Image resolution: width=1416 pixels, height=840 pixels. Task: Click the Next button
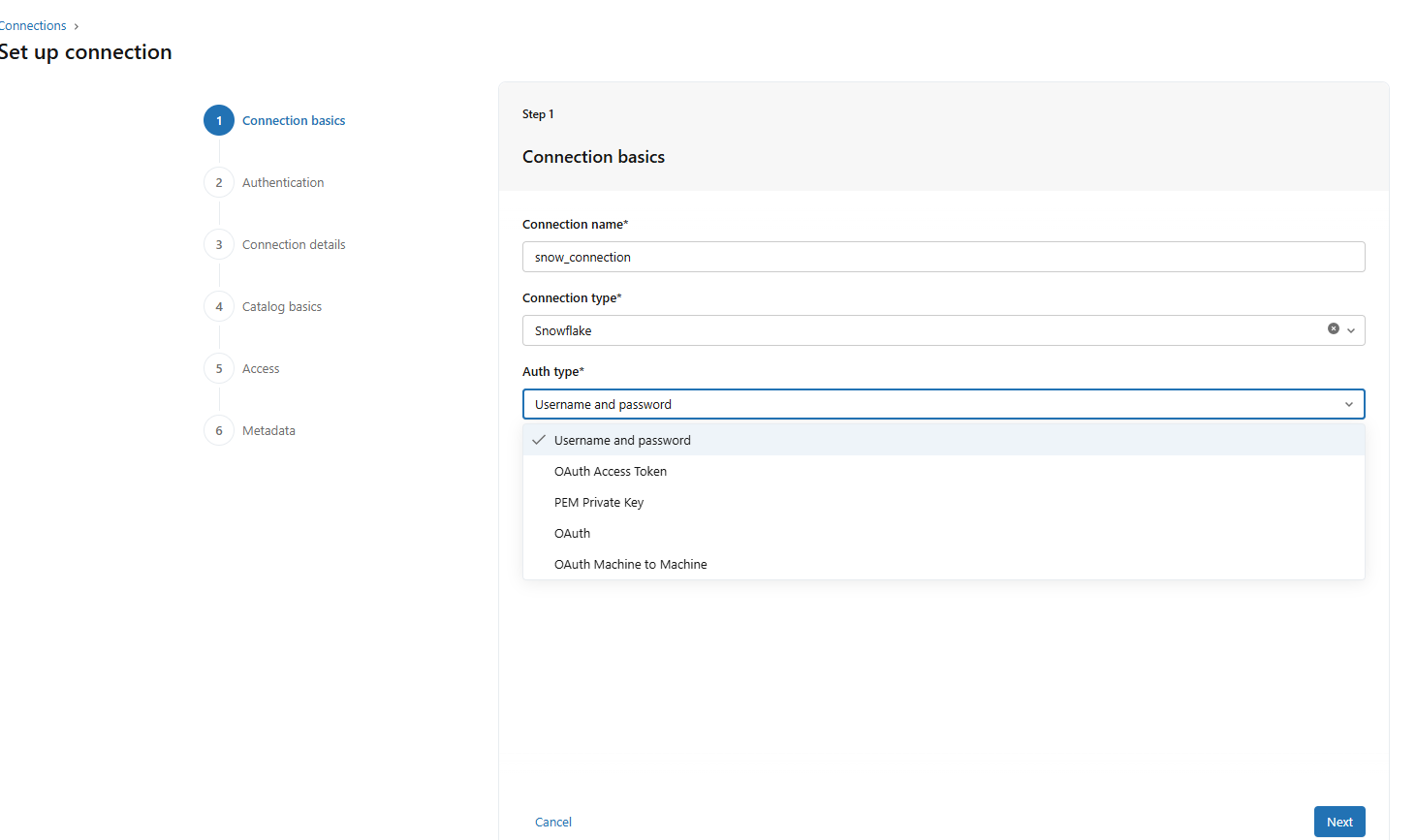click(x=1339, y=822)
